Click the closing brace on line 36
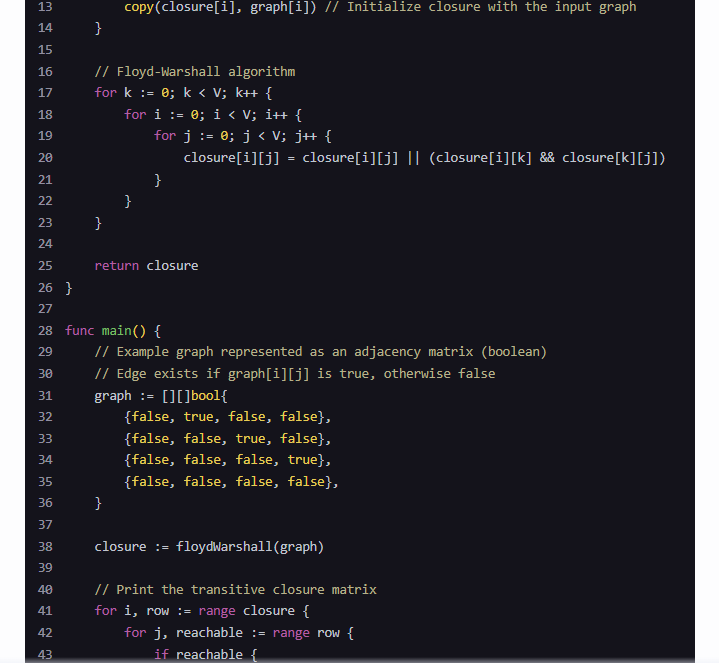 (98, 503)
